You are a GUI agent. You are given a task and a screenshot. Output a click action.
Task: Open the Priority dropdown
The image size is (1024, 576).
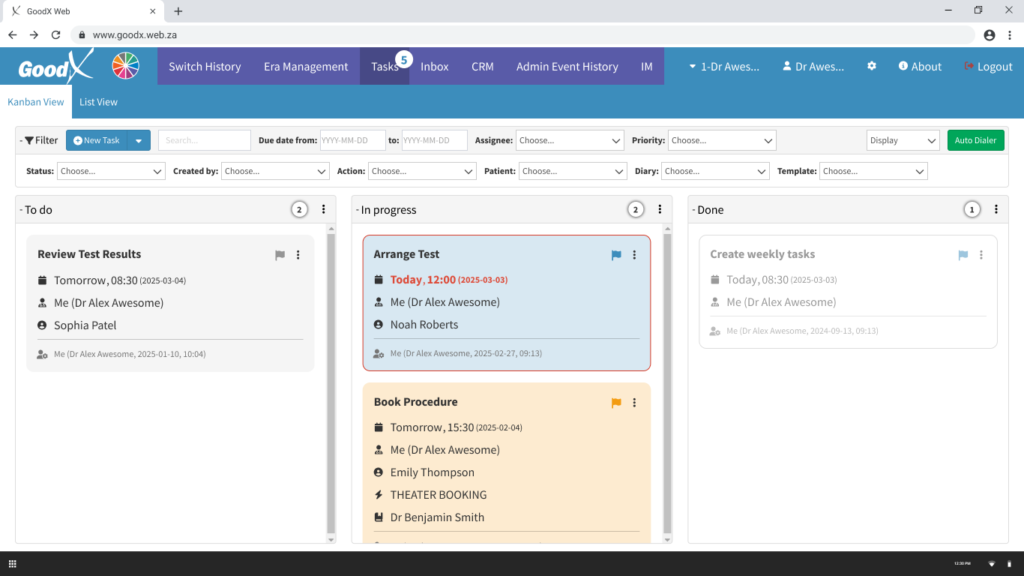(x=722, y=140)
